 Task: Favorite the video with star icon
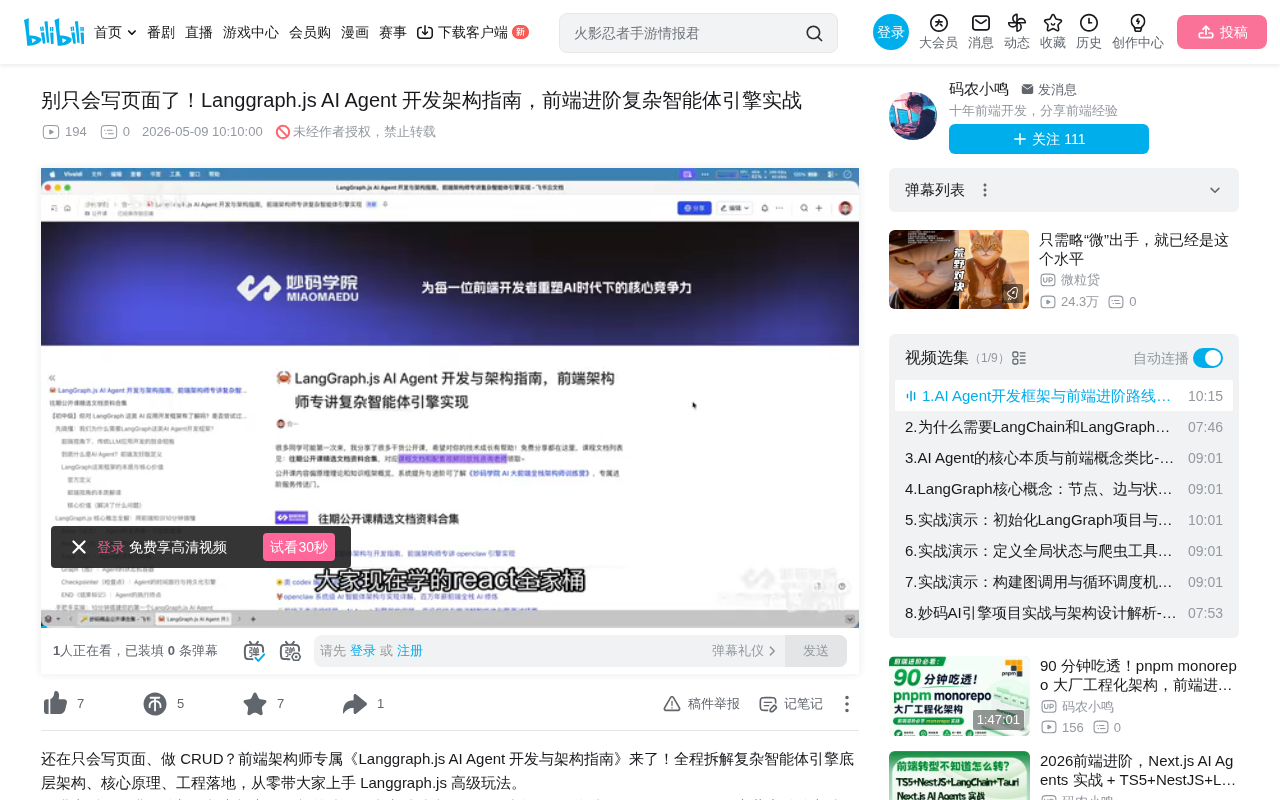[255, 704]
